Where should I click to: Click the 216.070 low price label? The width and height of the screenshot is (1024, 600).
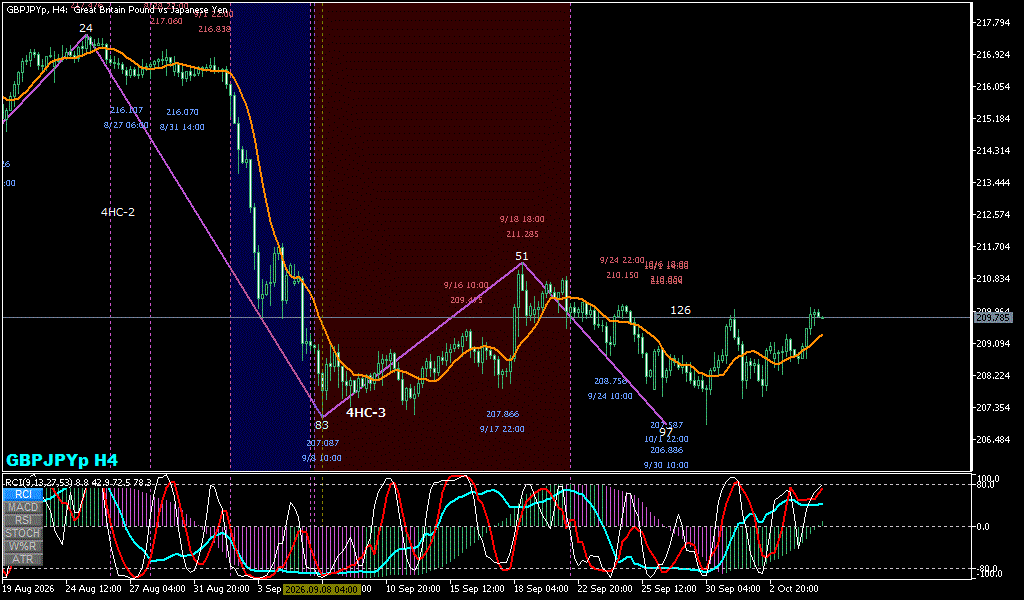click(x=182, y=112)
